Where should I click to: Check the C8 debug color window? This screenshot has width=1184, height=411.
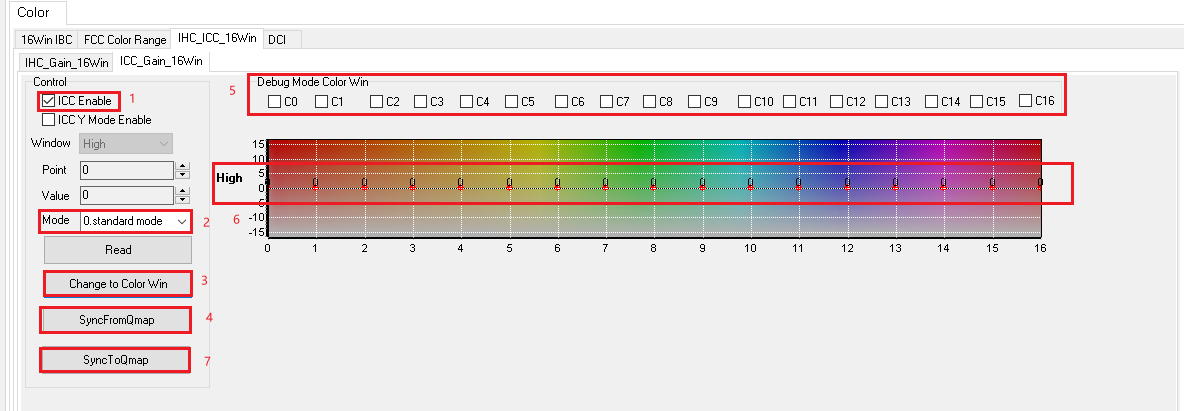650,101
